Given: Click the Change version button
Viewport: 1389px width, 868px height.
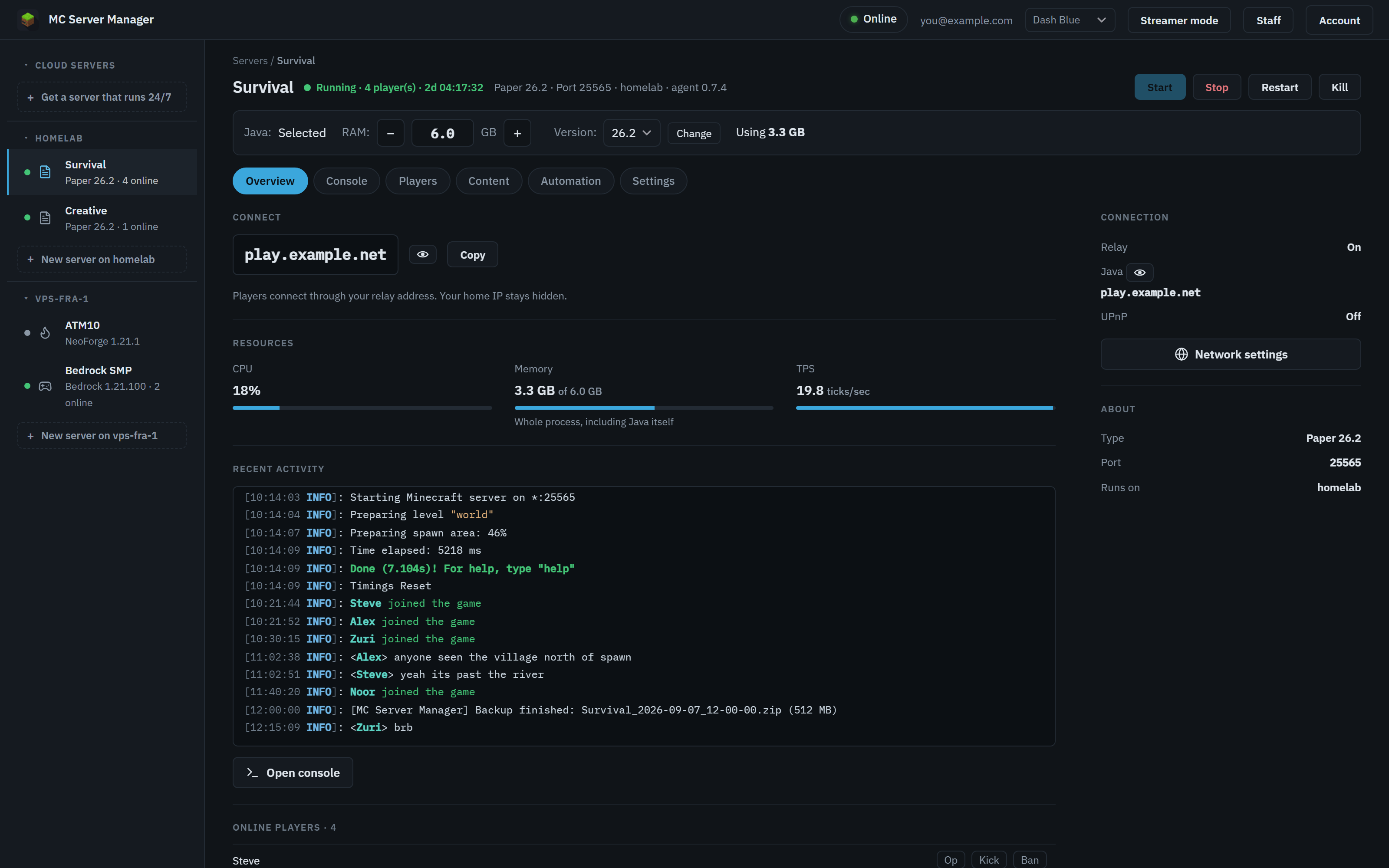Looking at the screenshot, I should pos(693,133).
